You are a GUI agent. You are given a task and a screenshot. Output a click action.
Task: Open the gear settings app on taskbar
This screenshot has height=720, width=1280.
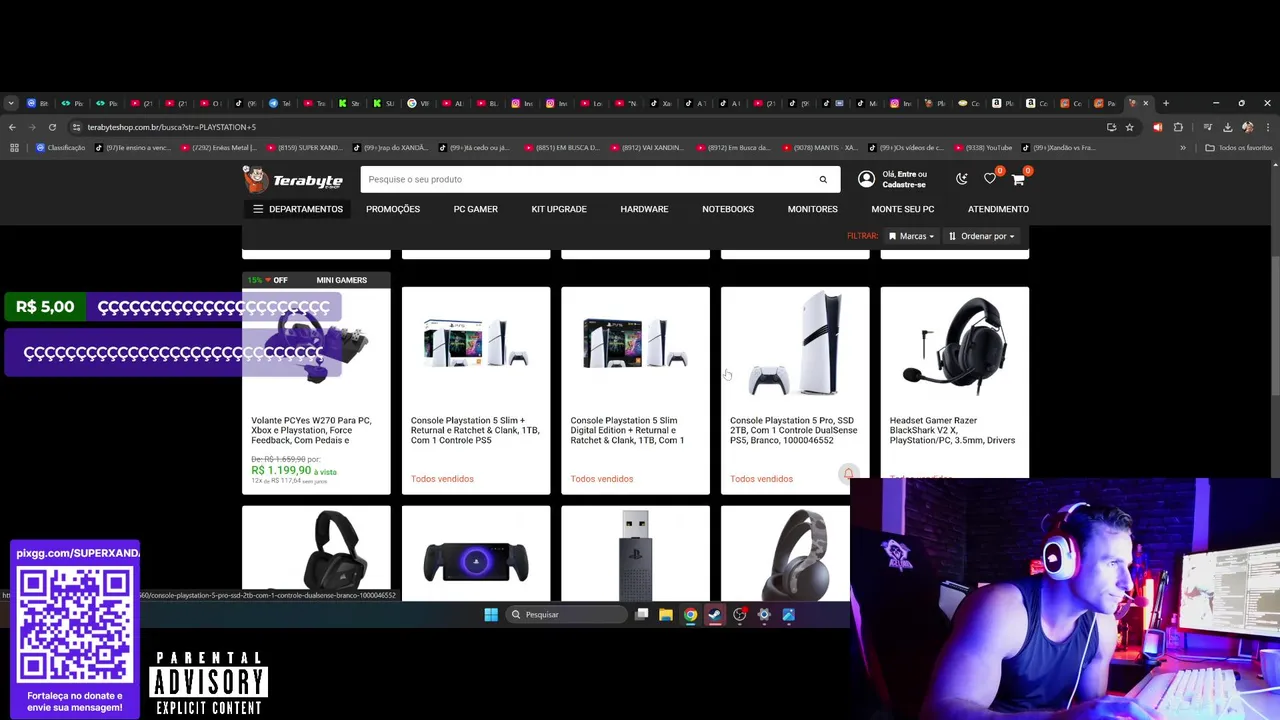(x=764, y=614)
